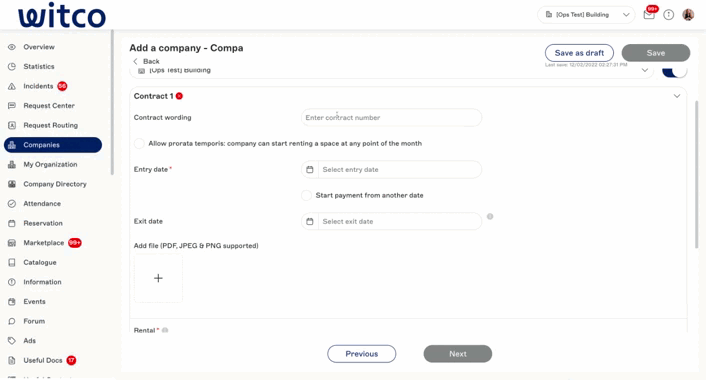The image size is (706, 380).
Task: Open Overview in sidebar
Action: 39,47
